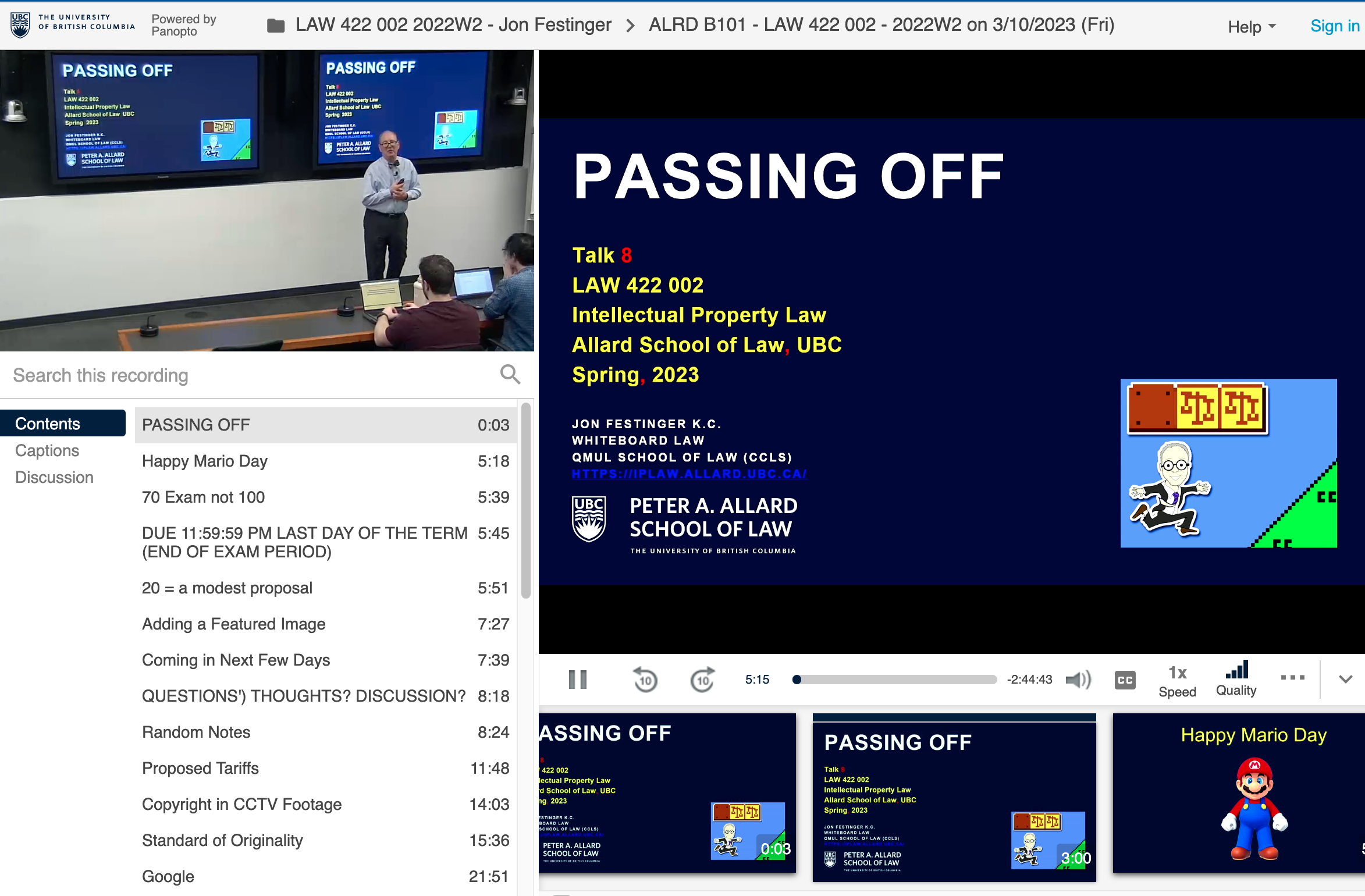Jump to QUESTIONS') THOUGHTS? DISCUSSION? entry
Screen dimensions: 1365x896
(326, 696)
